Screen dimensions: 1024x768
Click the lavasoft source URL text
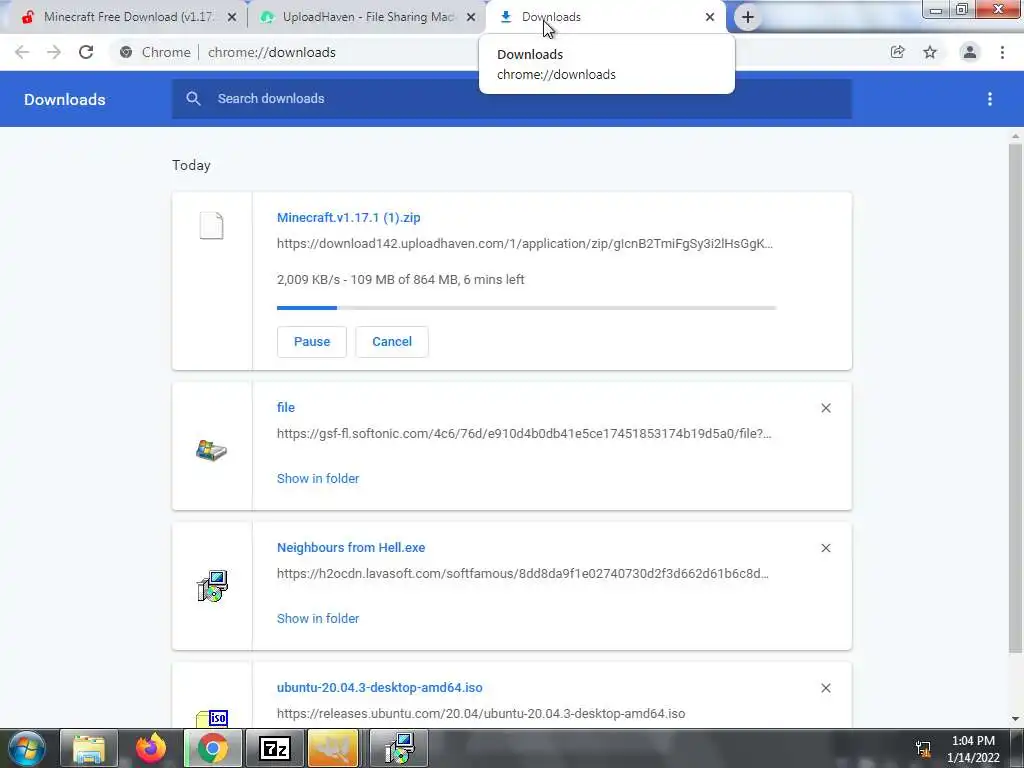522,573
